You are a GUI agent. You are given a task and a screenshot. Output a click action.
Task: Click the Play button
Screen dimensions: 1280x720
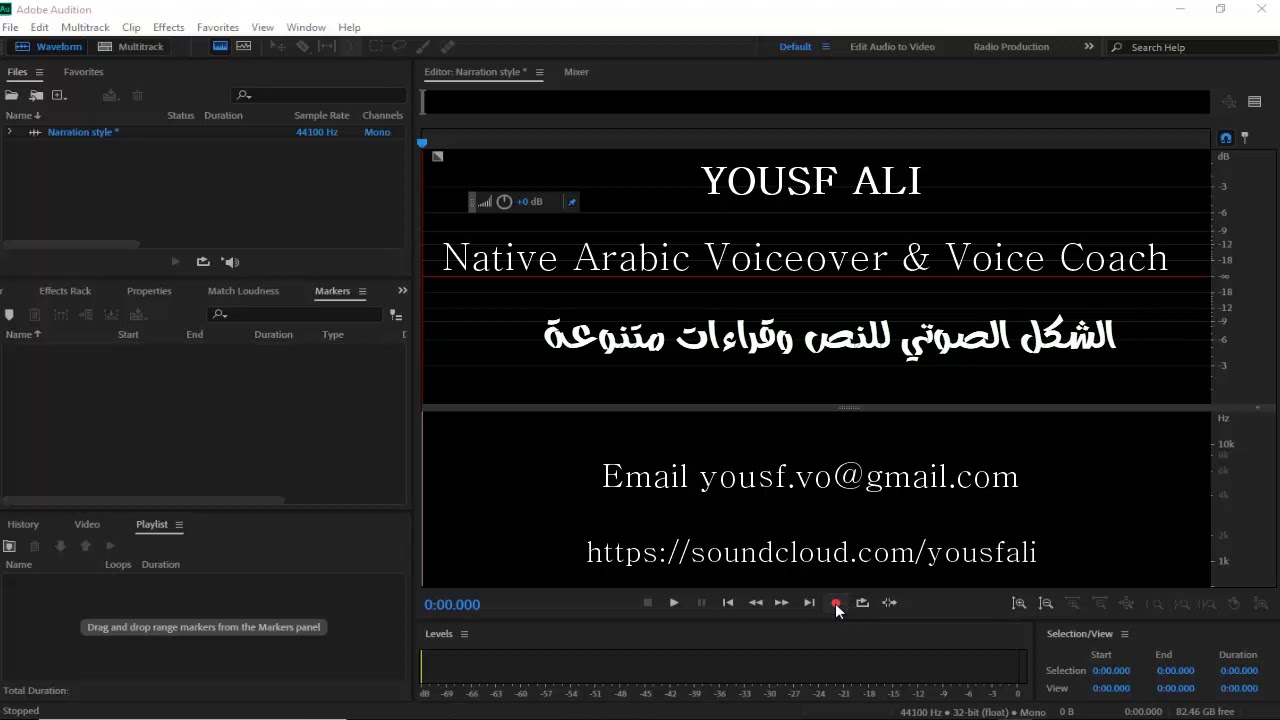tap(674, 603)
